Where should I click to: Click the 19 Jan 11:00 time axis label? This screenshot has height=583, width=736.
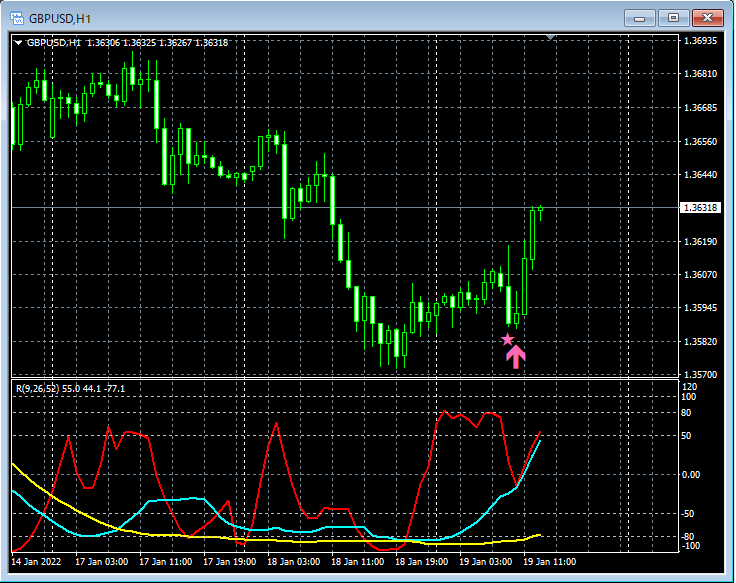click(549, 562)
